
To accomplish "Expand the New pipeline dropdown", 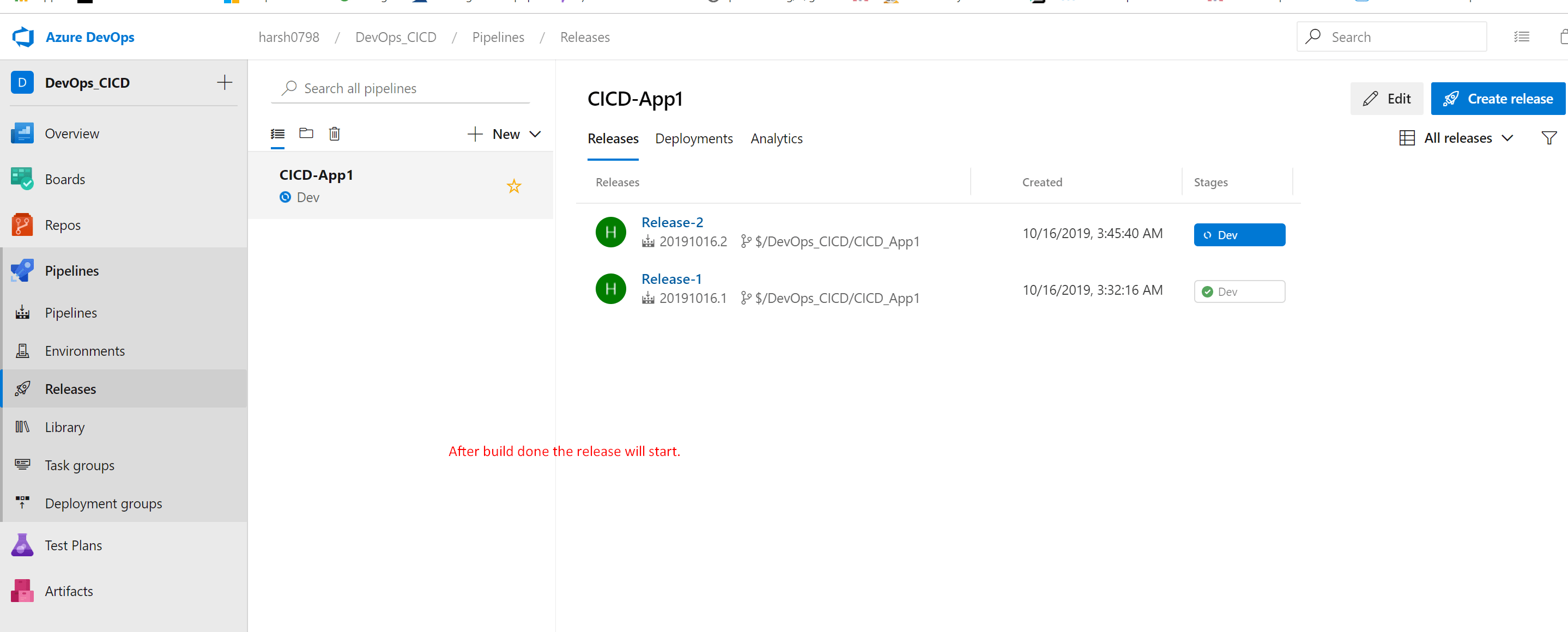I will point(504,134).
